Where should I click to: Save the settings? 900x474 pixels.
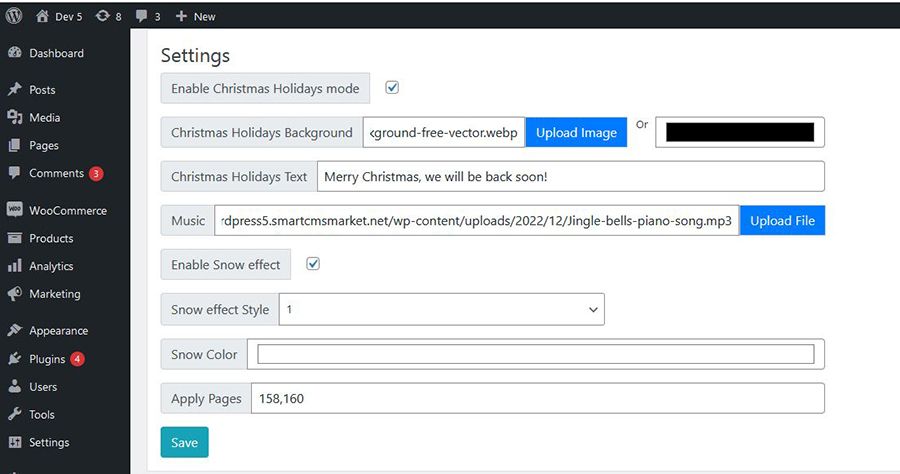tap(184, 442)
